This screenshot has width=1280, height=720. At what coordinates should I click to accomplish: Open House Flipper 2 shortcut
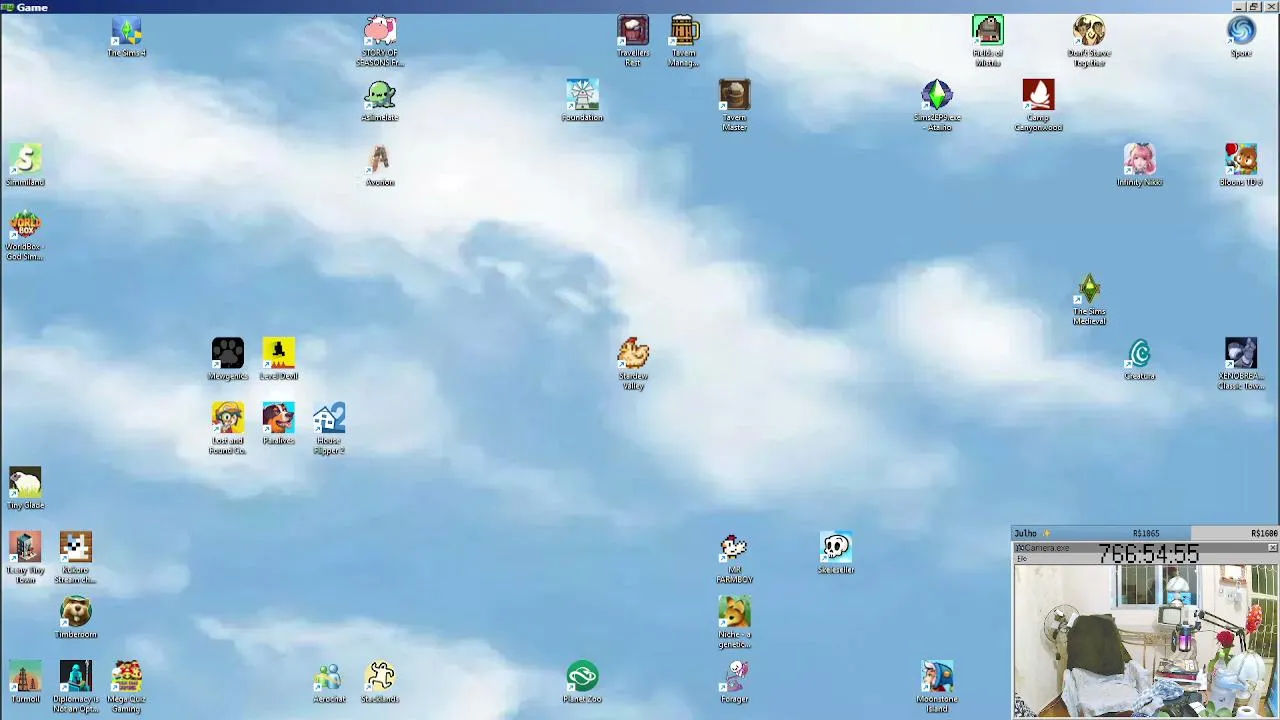[x=329, y=419]
